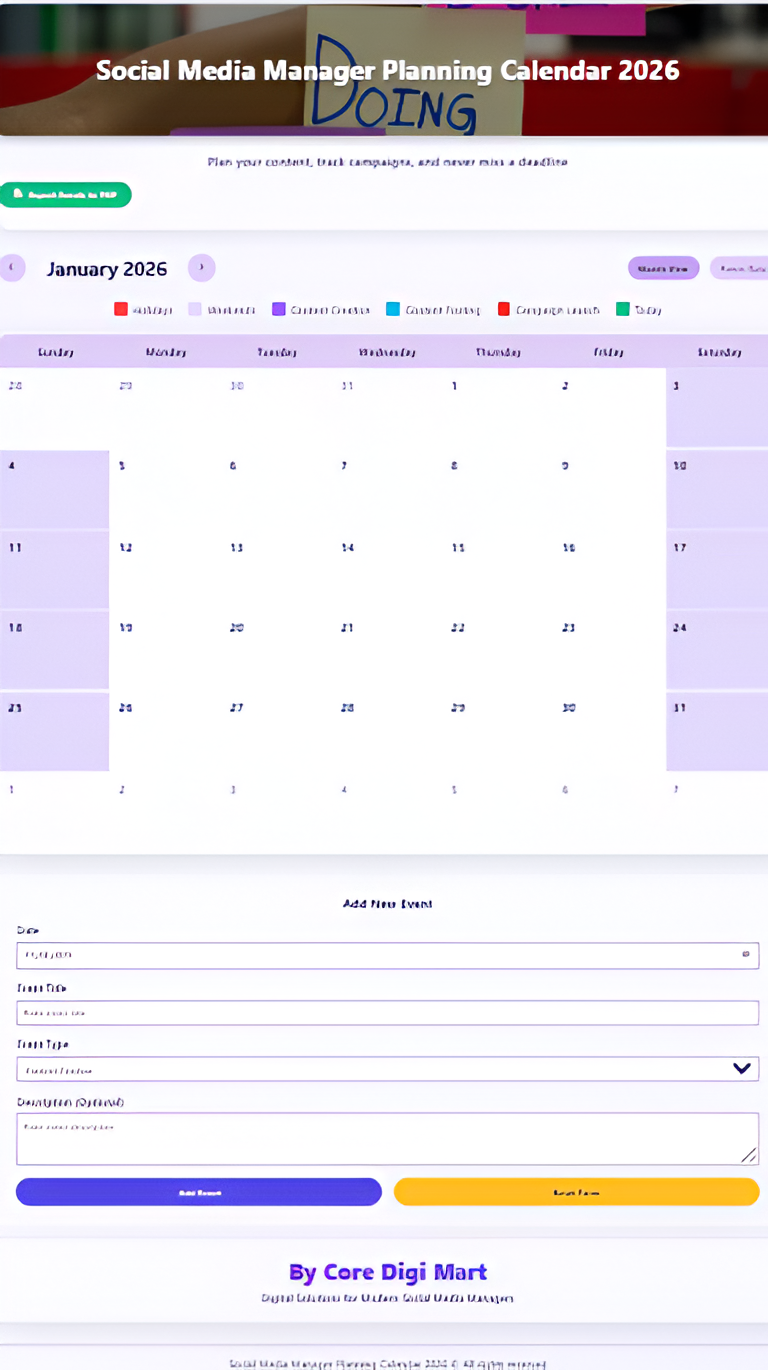The height and width of the screenshot is (1370, 768).
Task: Click the January 2026 month heading
Action: click(x=107, y=269)
